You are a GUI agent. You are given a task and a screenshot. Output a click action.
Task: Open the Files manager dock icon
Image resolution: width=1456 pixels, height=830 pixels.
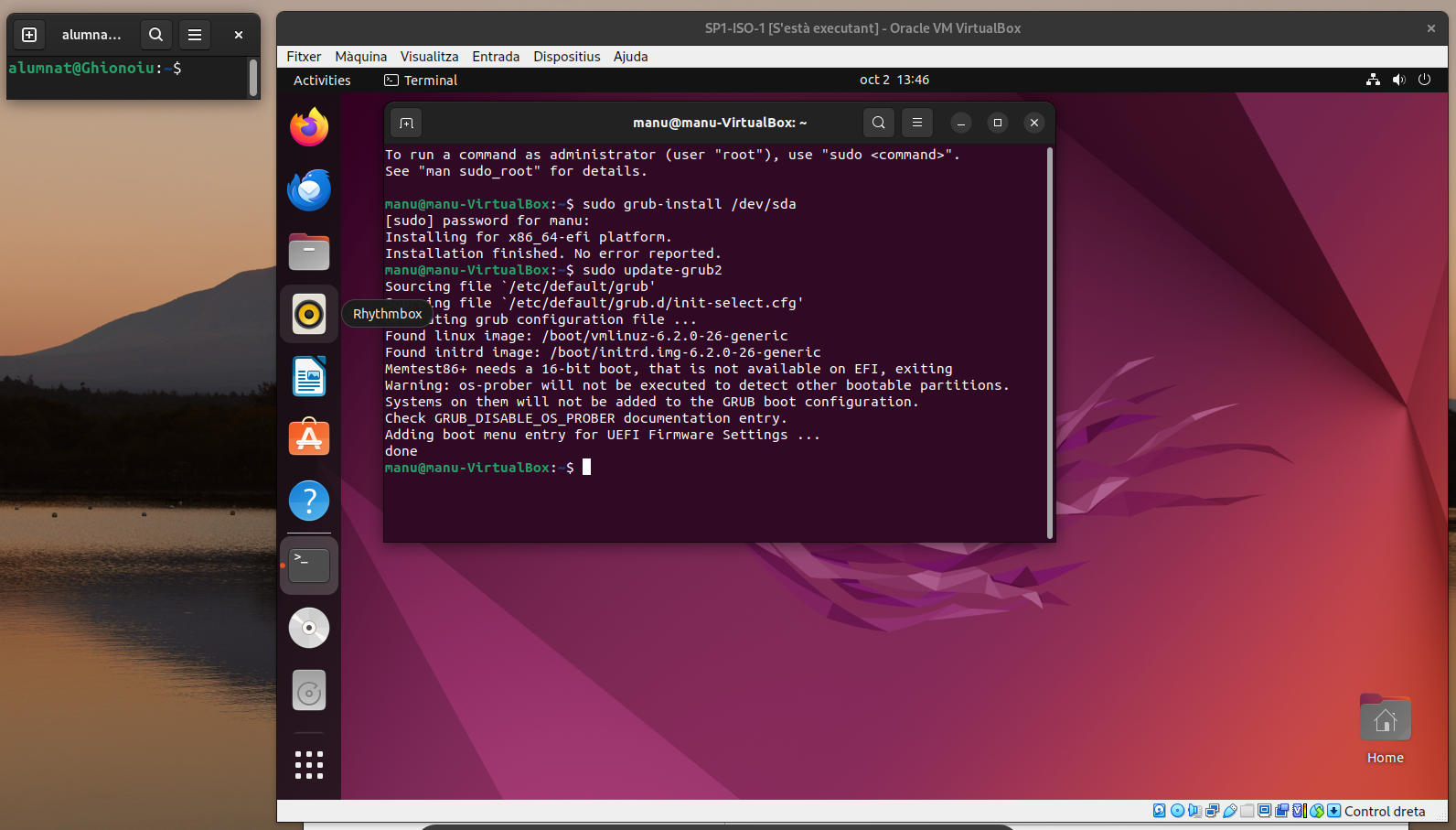[309, 252]
